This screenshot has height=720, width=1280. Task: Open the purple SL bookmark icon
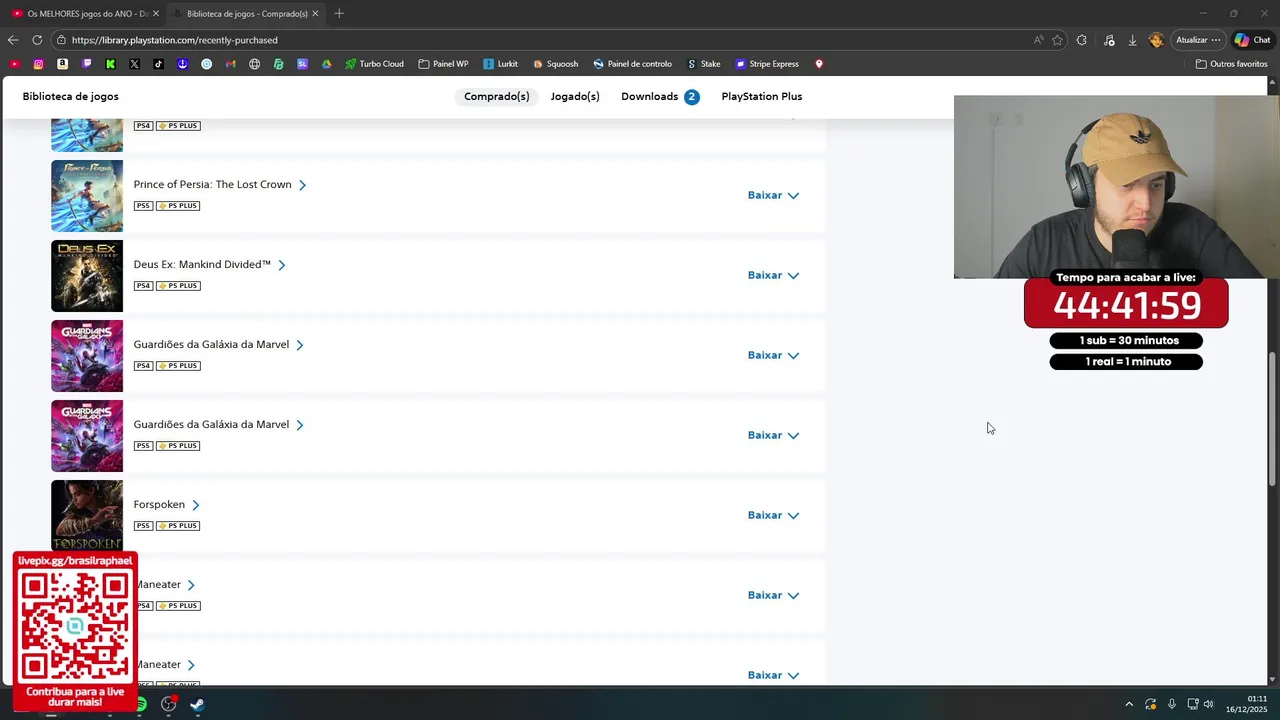(302, 64)
